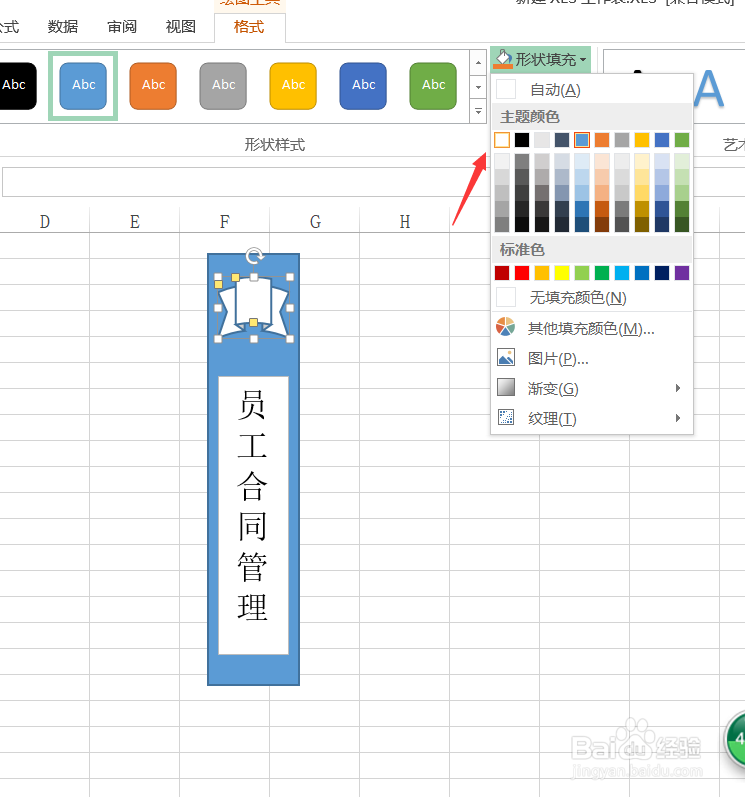The width and height of the screenshot is (745, 797).
Task: Apply the dark blue Abc shape style
Action: coord(363,85)
